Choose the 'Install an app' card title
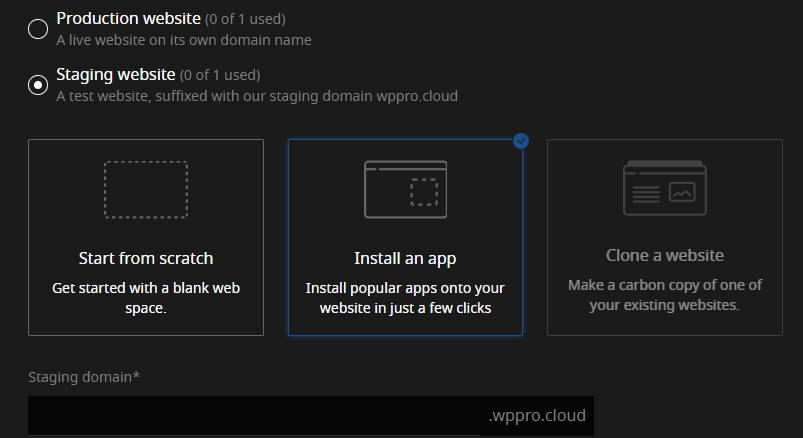The width and height of the screenshot is (803, 438). tap(405, 258)
